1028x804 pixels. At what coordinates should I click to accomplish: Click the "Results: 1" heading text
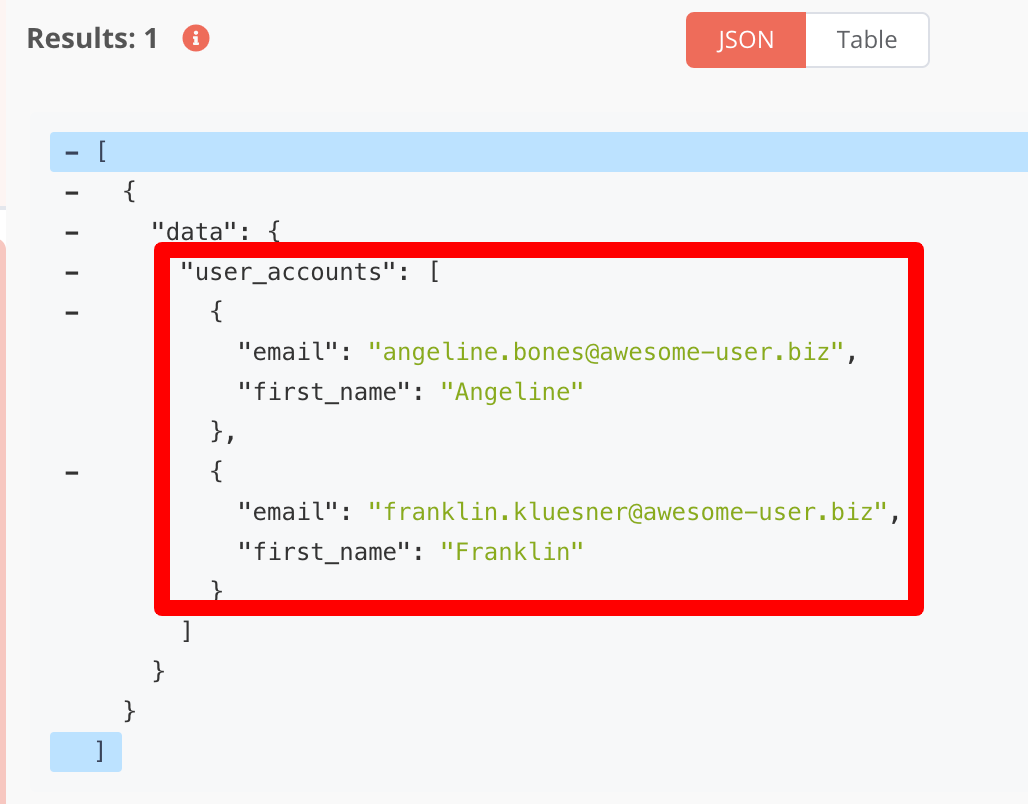[x=92, y=39]
